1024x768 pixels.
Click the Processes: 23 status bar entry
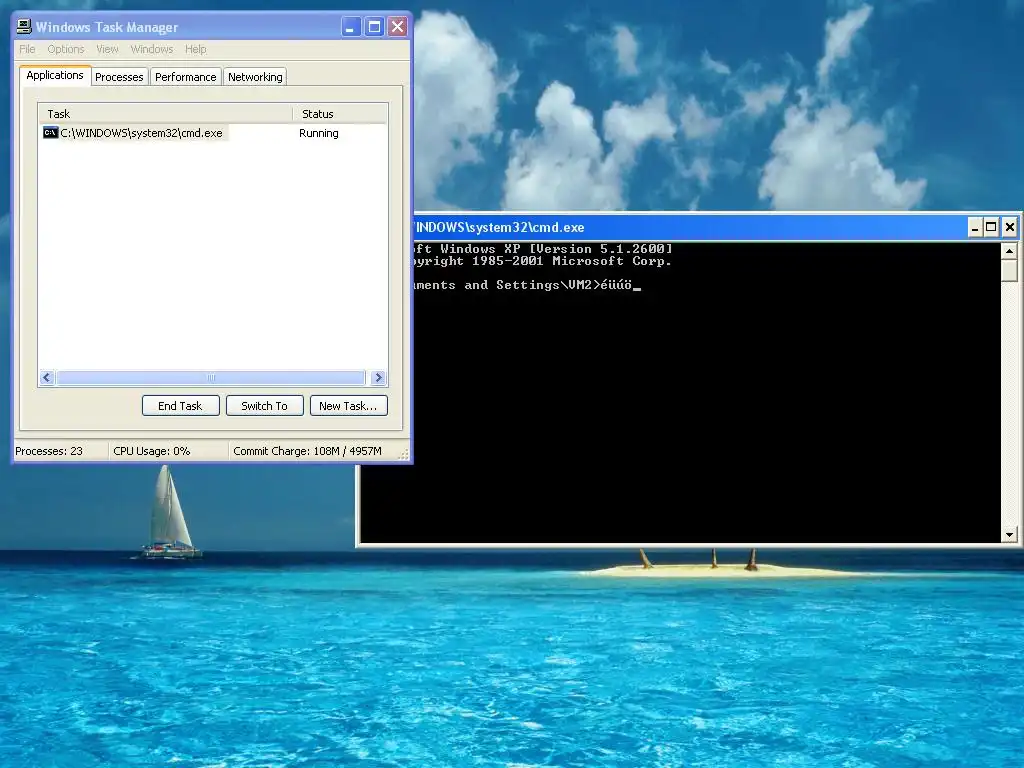[x=49, y=451]
